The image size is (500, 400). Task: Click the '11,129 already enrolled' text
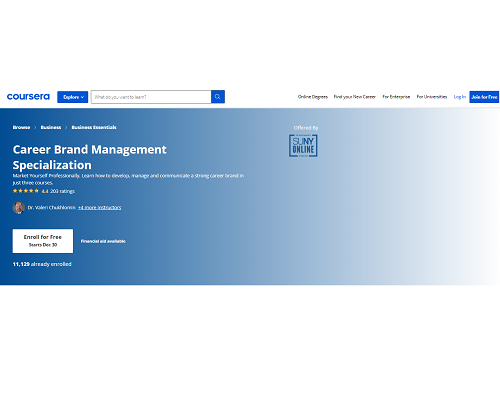click(42, 264)
